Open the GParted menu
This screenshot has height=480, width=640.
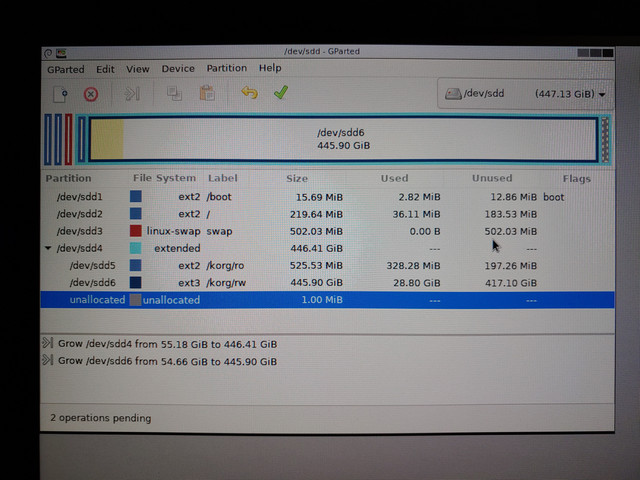pos(66,69)
